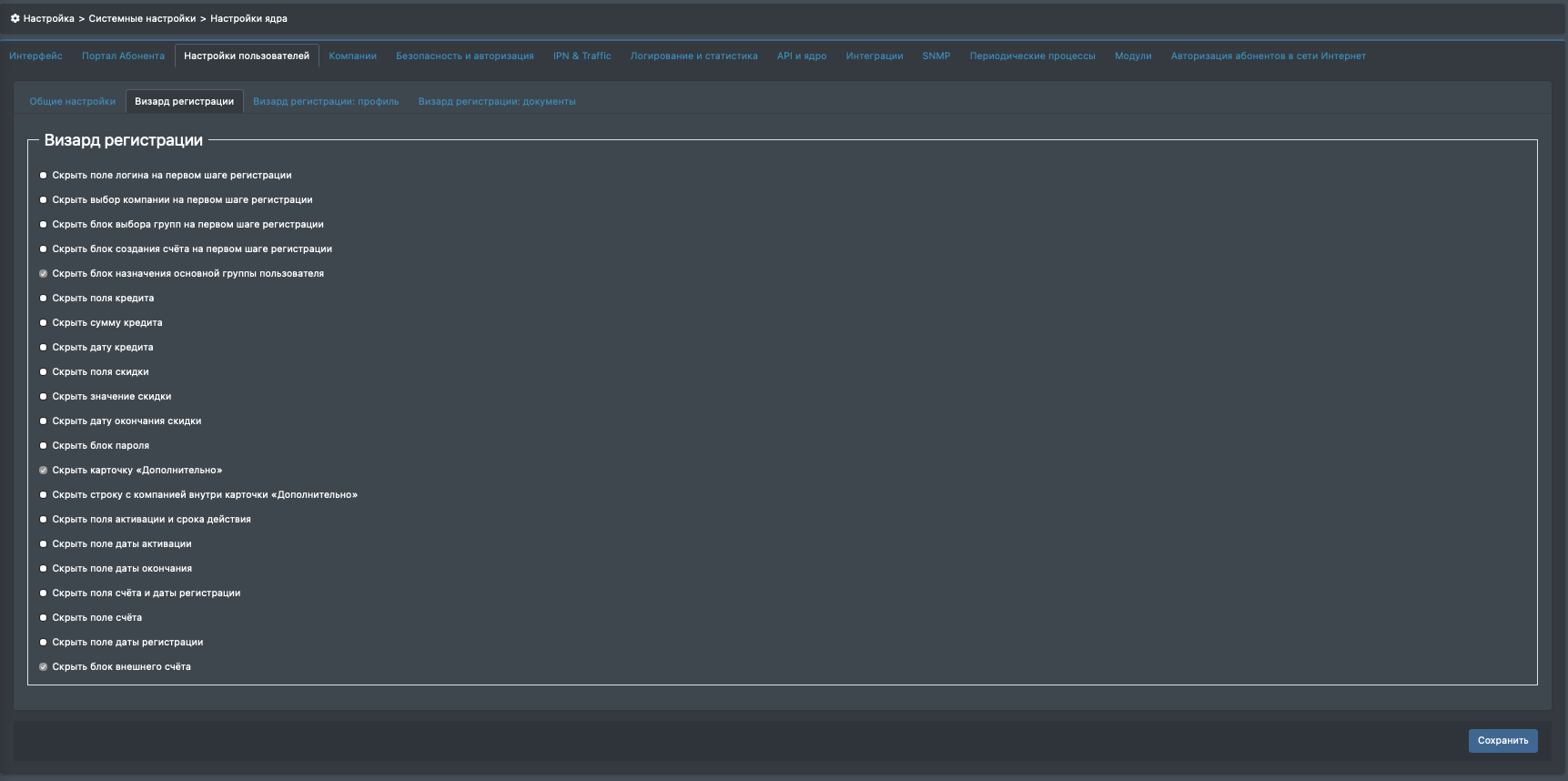Click the gear icon in the breadcrumb
The image size is (1568, 781).
(15, 18)
